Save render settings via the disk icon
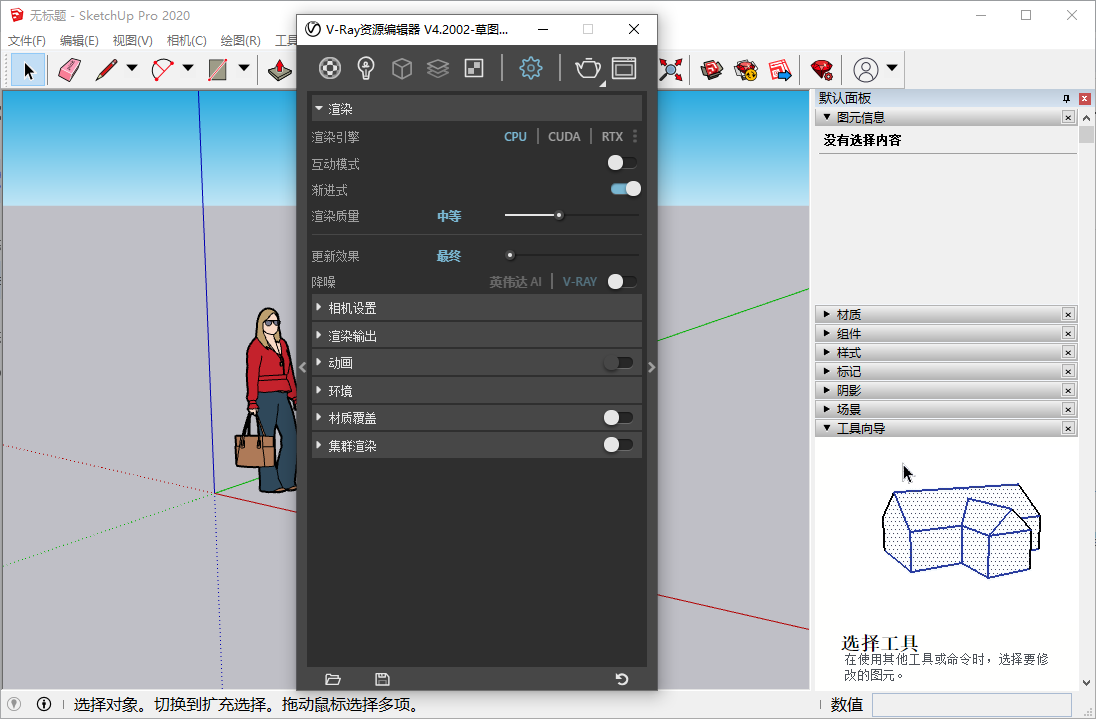This screenshot has height=719, width=1096. [381, 679]
